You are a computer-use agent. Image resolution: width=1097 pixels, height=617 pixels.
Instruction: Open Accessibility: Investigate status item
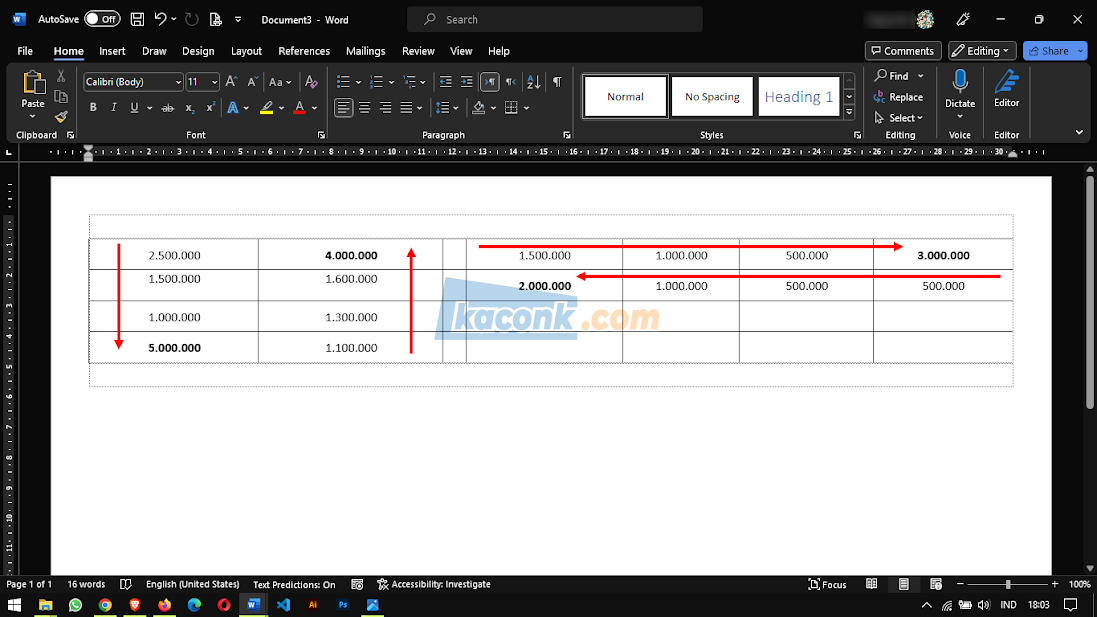pos(434,584)
